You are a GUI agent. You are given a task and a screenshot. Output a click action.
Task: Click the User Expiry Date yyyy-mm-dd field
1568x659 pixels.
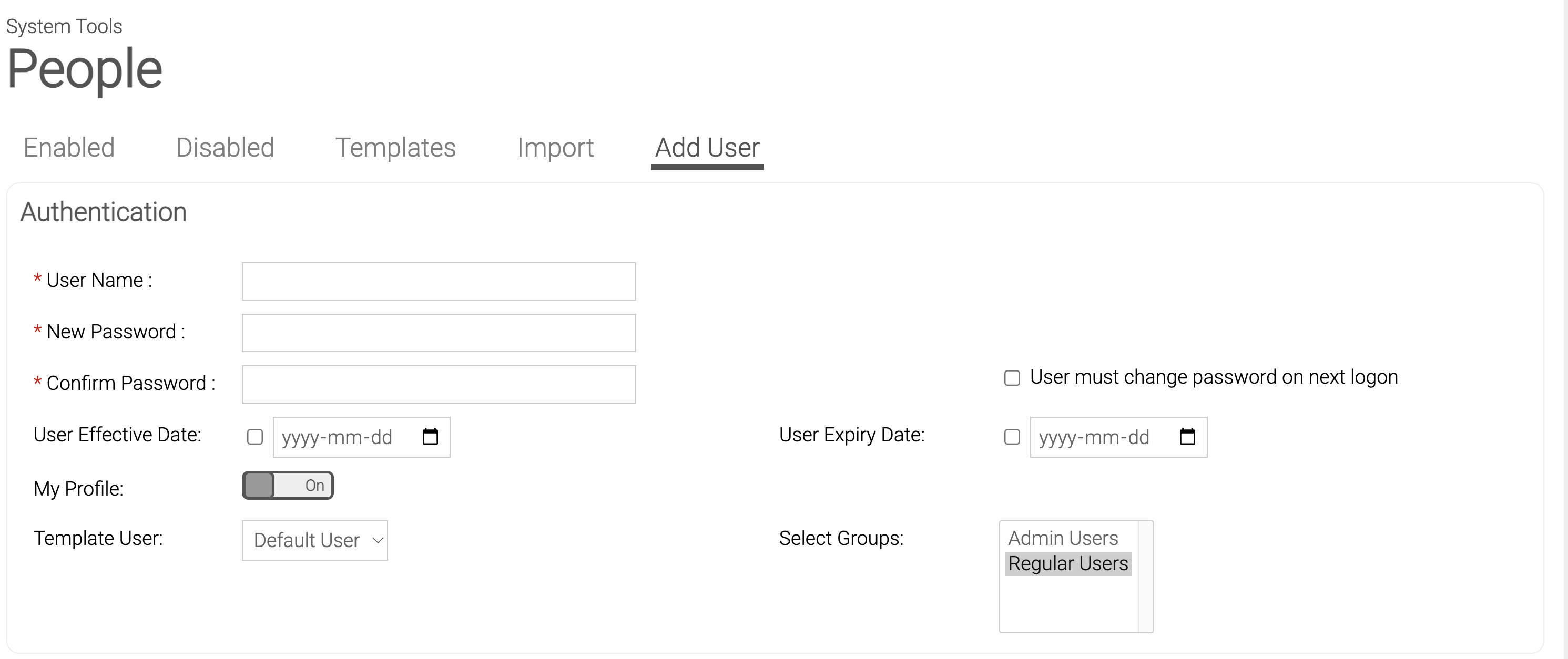[1118, 437]
